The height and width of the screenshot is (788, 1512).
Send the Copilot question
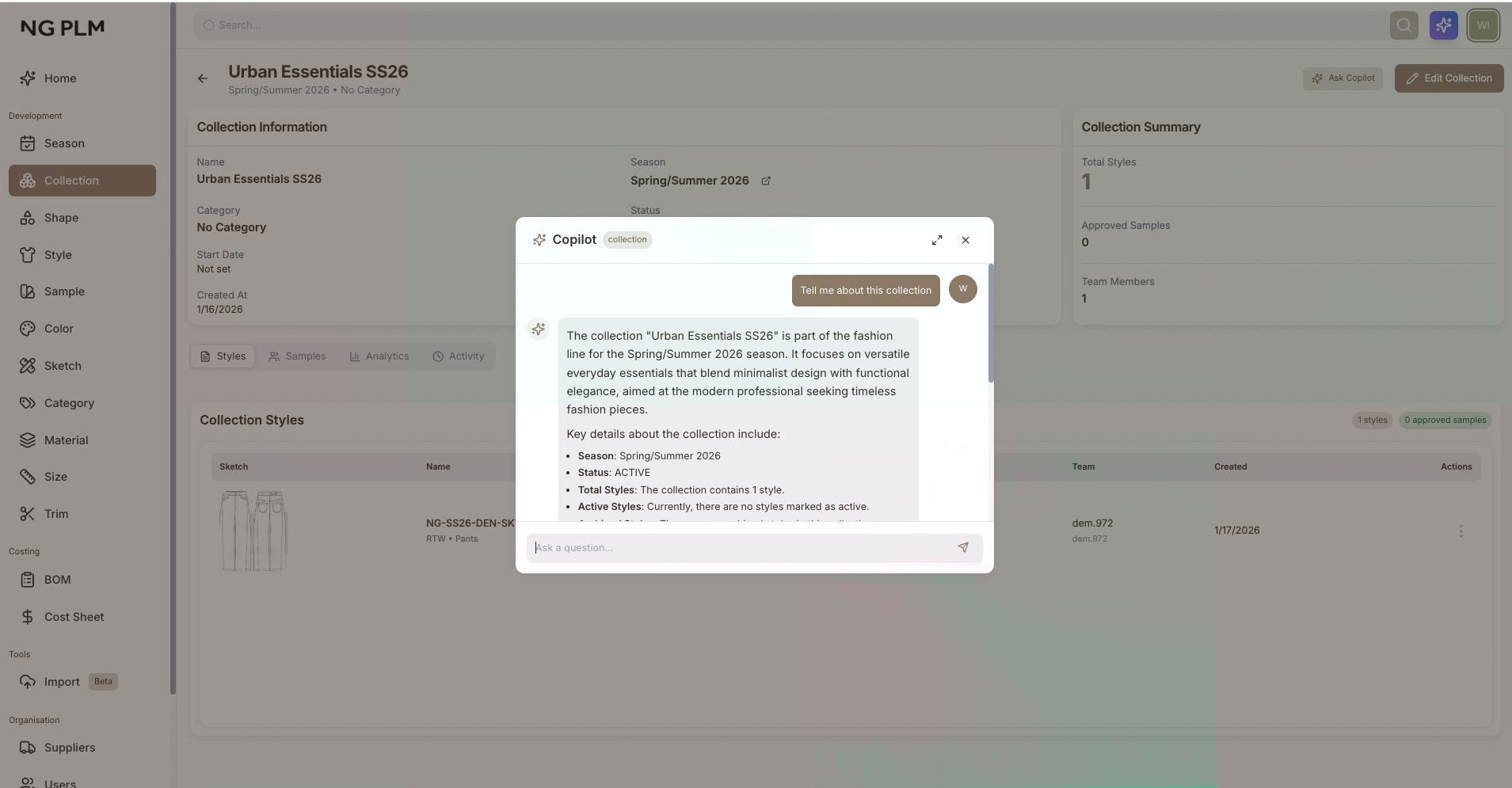point(963,547)
